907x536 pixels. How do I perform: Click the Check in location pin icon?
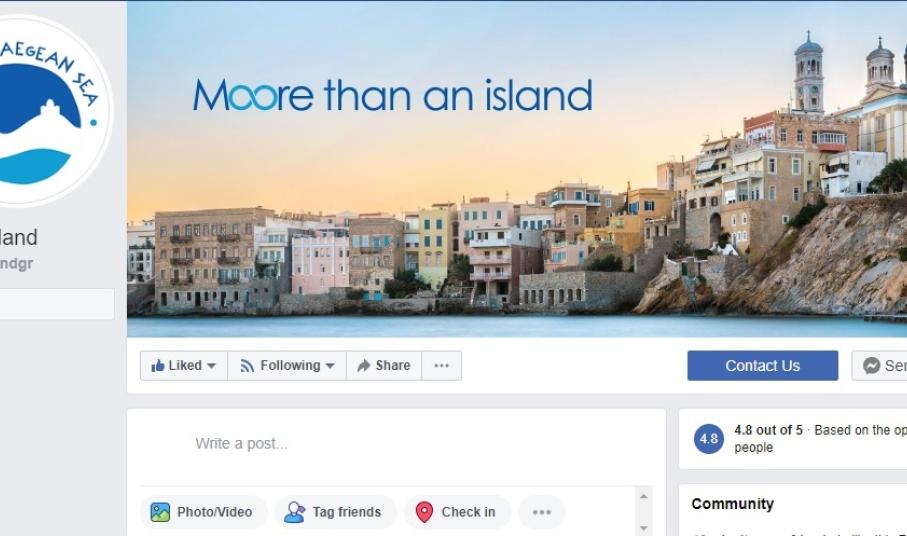pos(425,512)
